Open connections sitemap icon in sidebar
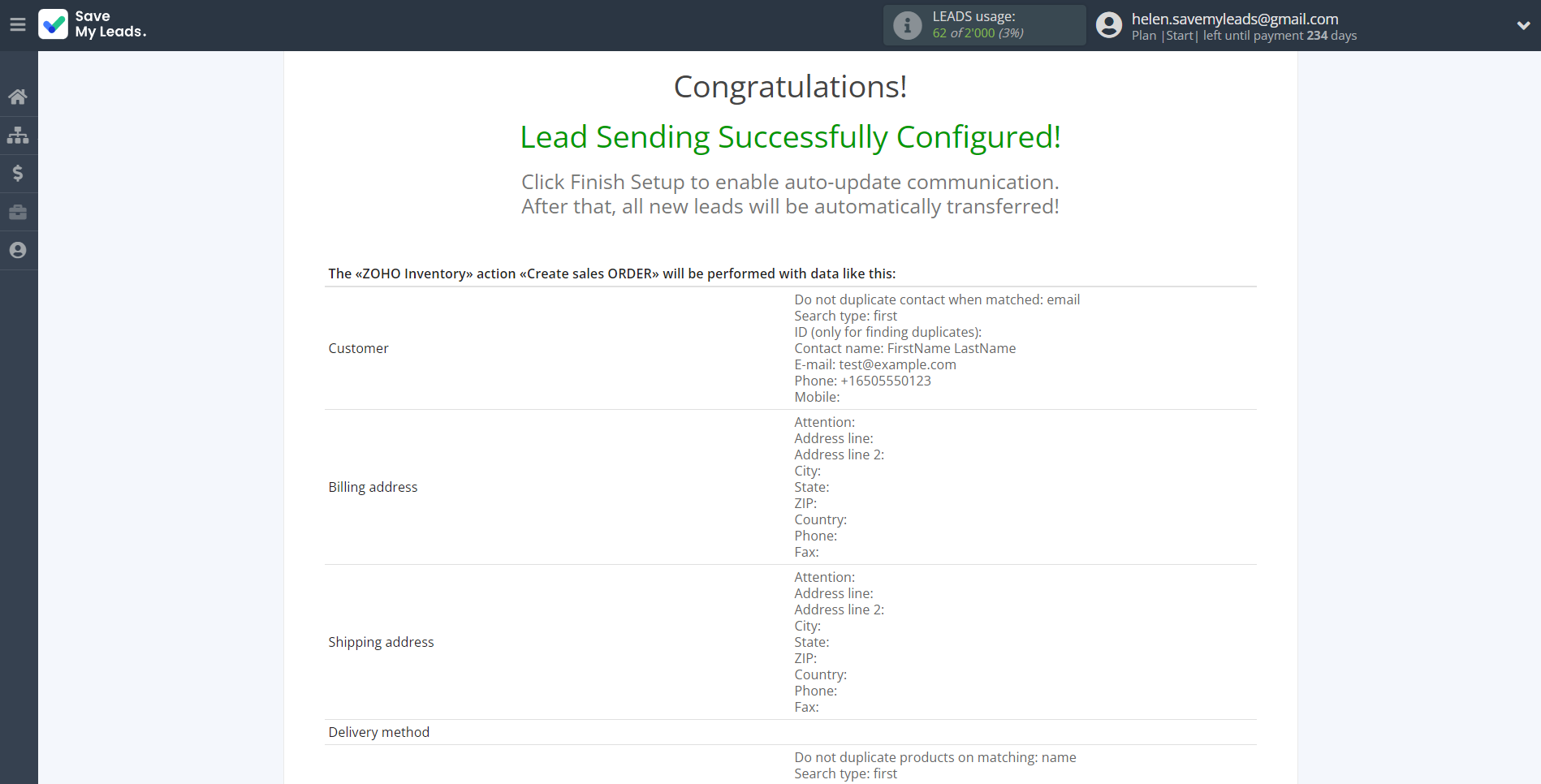The width and height of the screenshot is (1541, 784). (x=18, y=136)
